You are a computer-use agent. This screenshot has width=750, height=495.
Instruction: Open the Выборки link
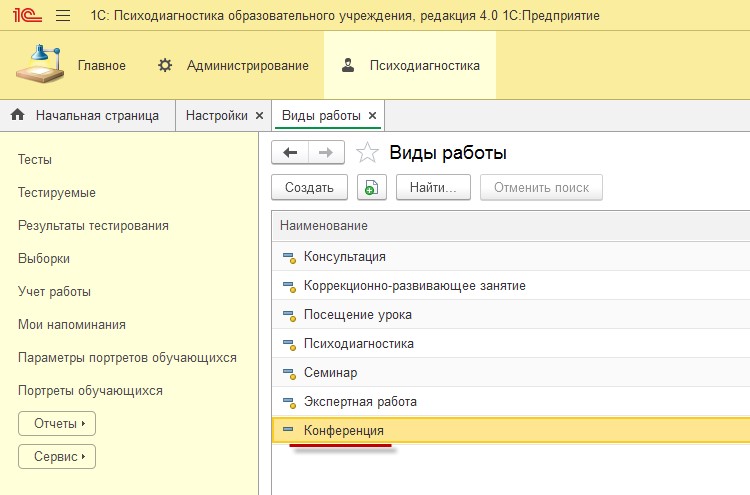[44, 258]
